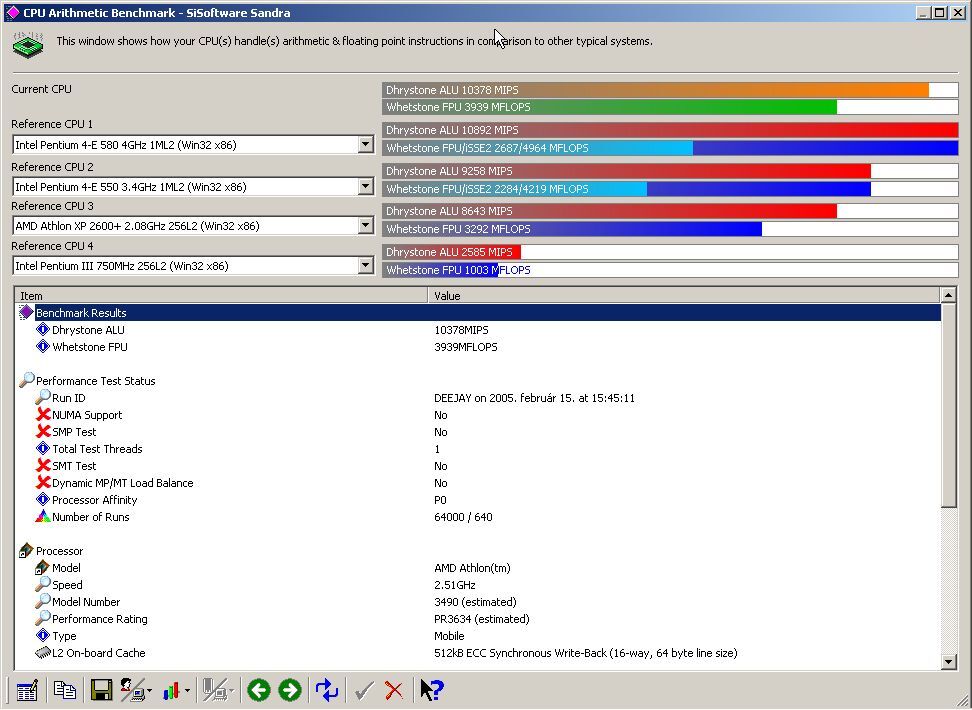972x710 pixels.
Task: Click the 512kB ECC Synchronous Write-Back value
Action: [586, 653]
